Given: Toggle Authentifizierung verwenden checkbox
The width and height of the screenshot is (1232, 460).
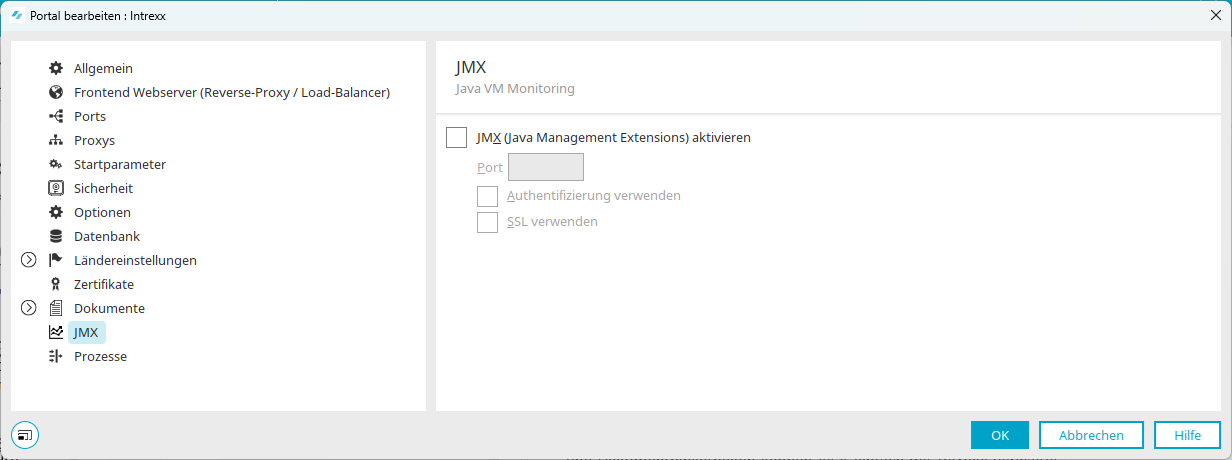Looking at the screenshot, I should [x=488, y=196].
